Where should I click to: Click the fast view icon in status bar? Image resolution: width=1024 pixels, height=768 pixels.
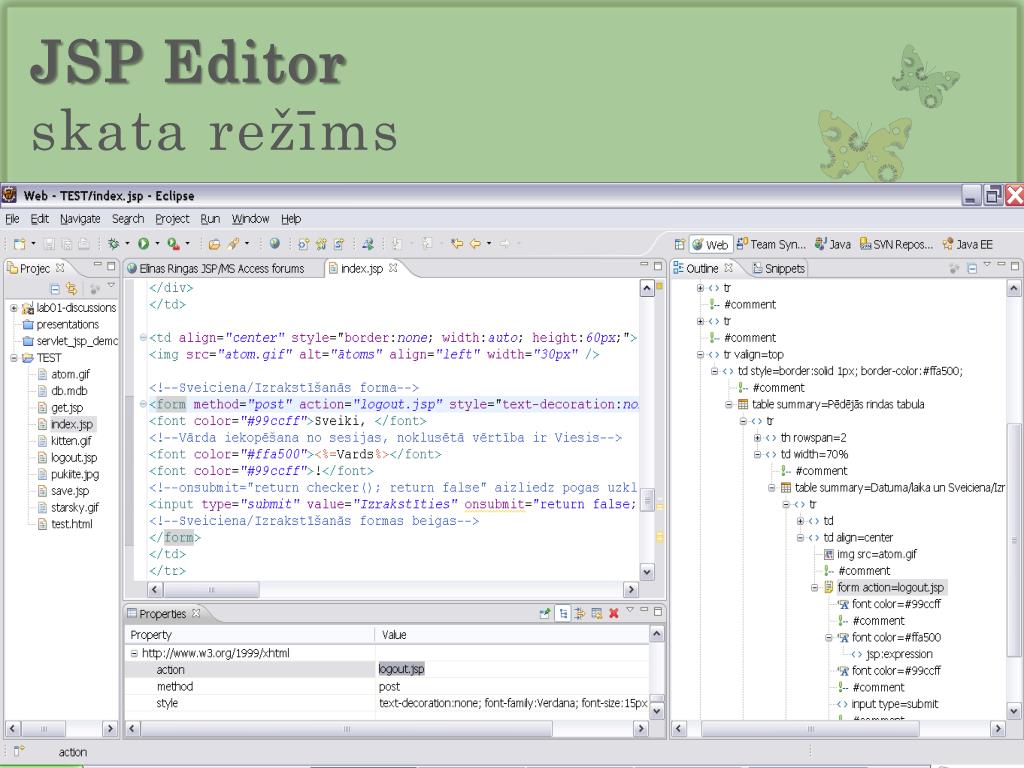click(x=18, y=752)
